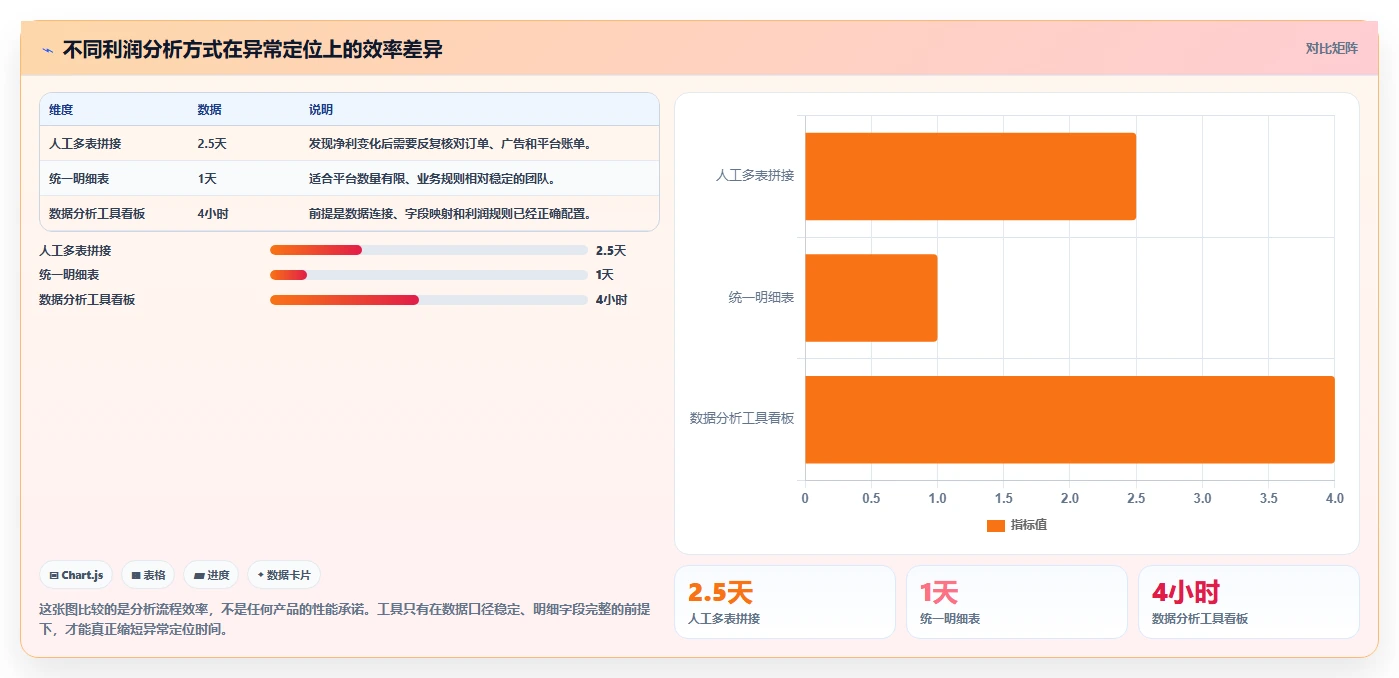Screen dimensions: 1399x678
Task: Click the 人工多表拼接 progress bar
Action: click(x=428, y=250)
